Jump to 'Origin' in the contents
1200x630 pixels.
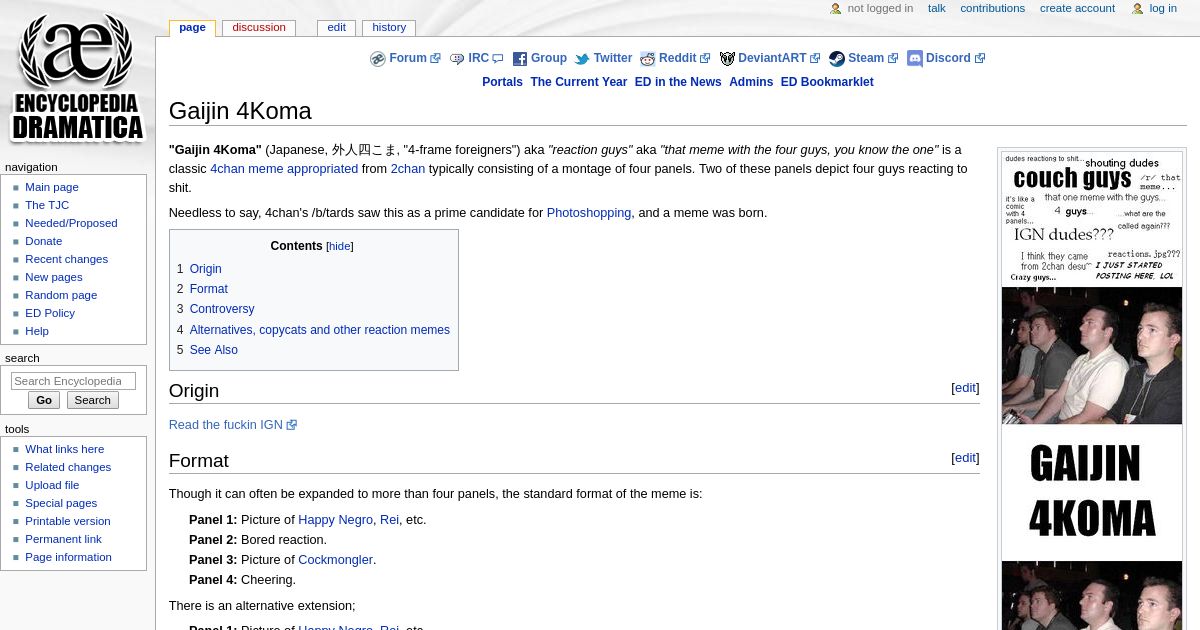205,269
